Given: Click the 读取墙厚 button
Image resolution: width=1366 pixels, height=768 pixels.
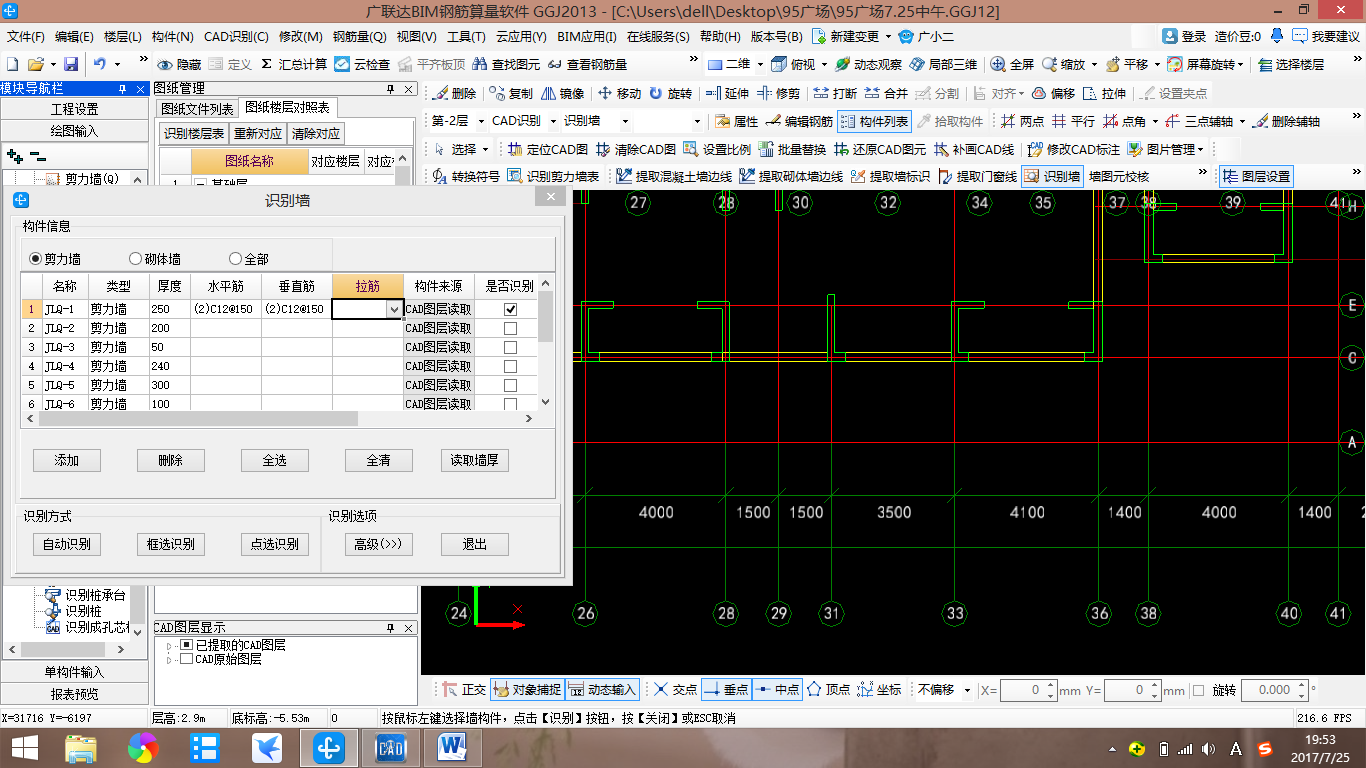Looking at the screenshot, I should click(475, 460).
